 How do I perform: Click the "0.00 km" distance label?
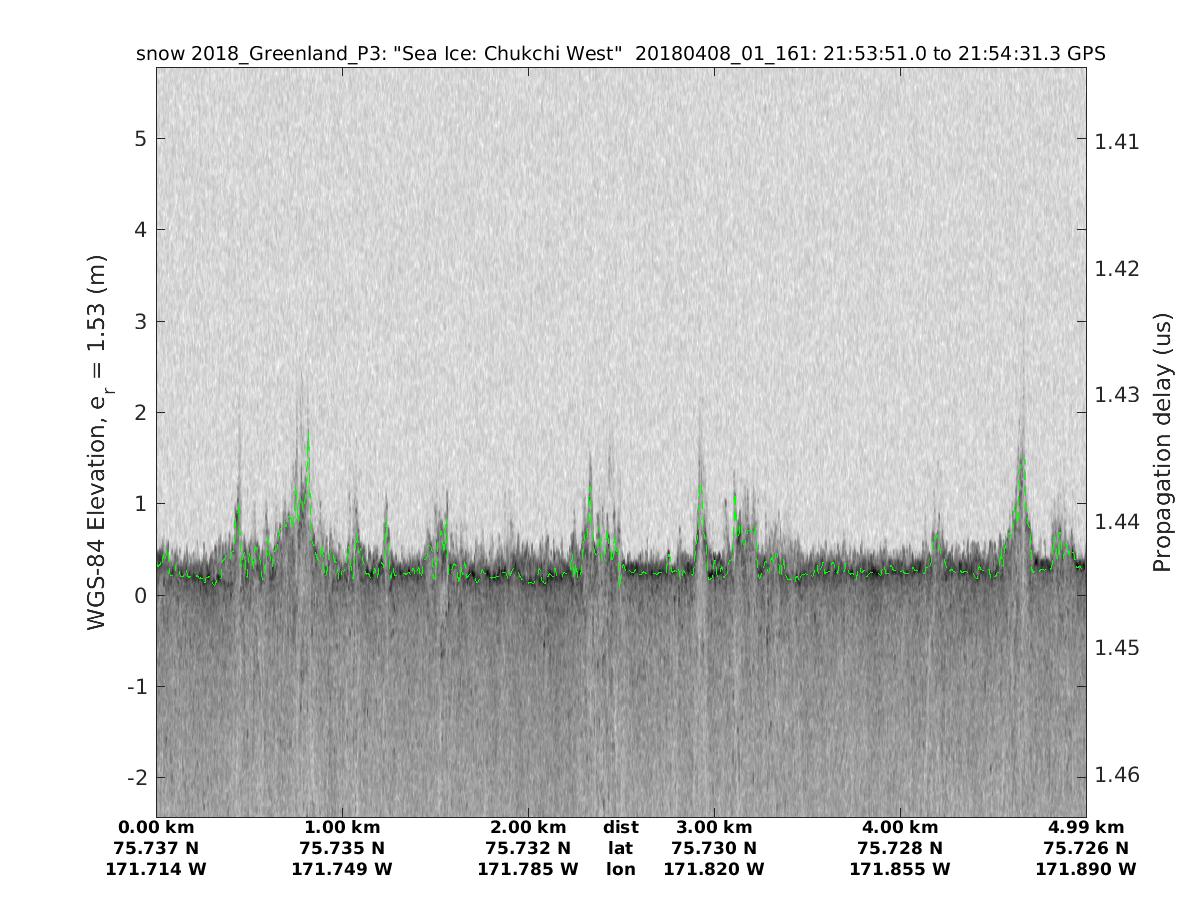pyautogui.click(x=156, y=828)
